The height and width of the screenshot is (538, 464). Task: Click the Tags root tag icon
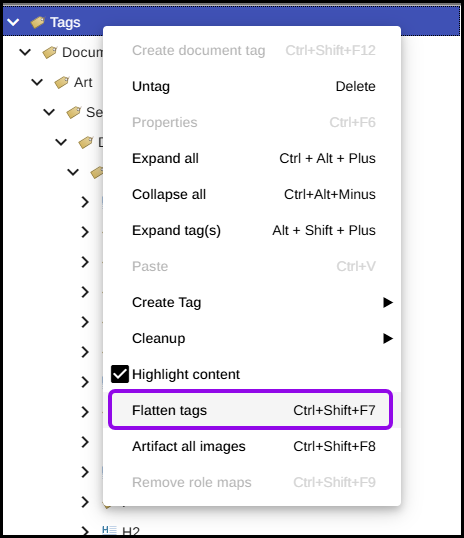37,23
